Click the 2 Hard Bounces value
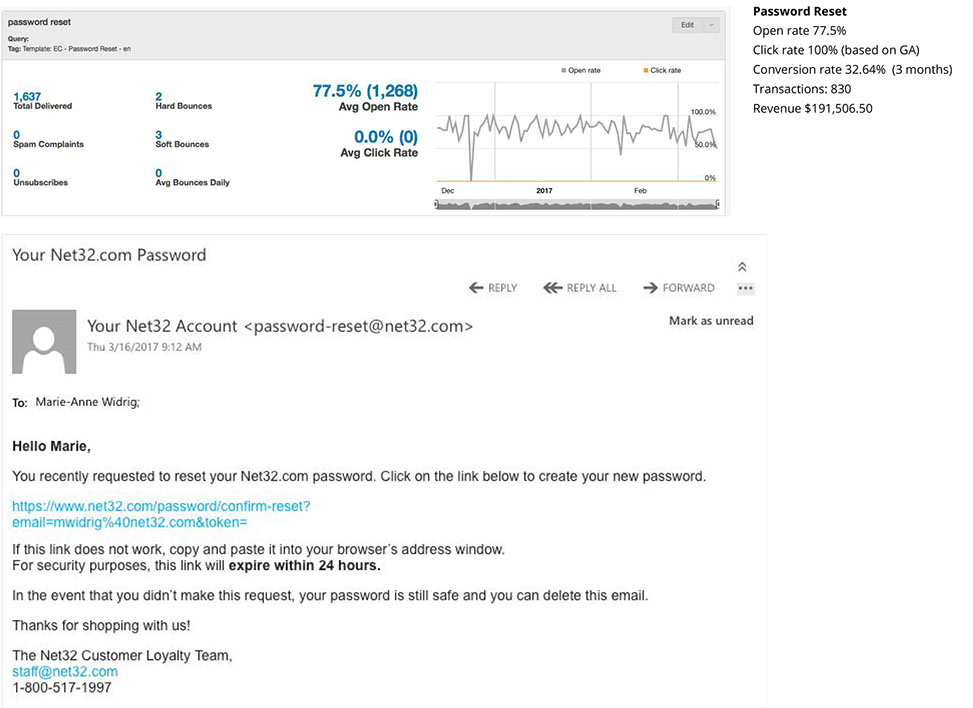The width and height of the screenshot is (973, 708). 159,97
